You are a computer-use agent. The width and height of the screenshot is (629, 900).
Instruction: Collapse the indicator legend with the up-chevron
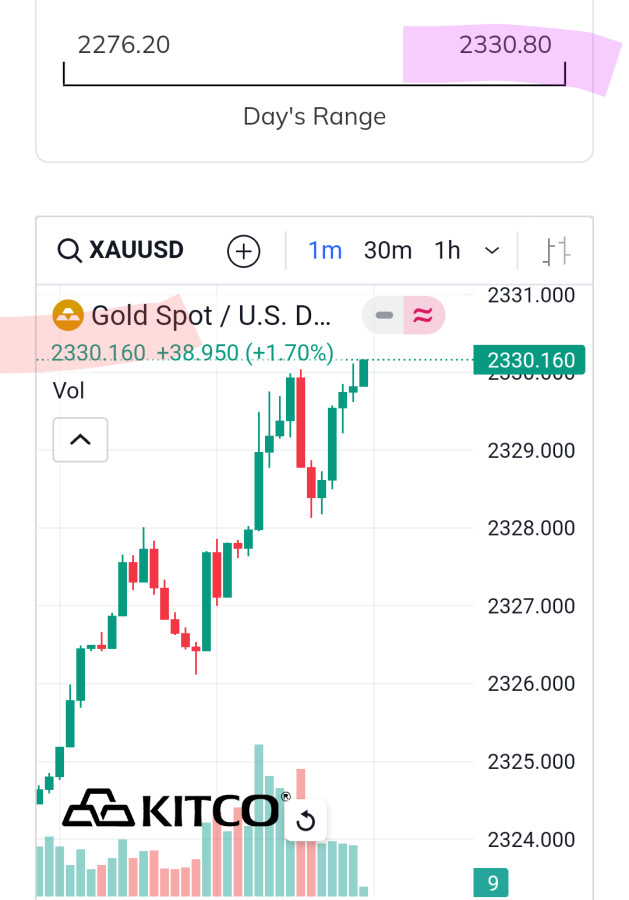(x=80, y=440)
